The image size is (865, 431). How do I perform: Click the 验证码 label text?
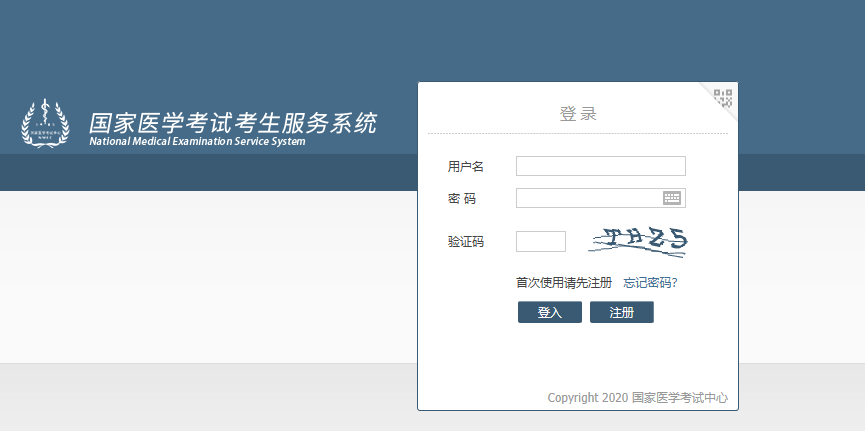(x=466, y=242)
